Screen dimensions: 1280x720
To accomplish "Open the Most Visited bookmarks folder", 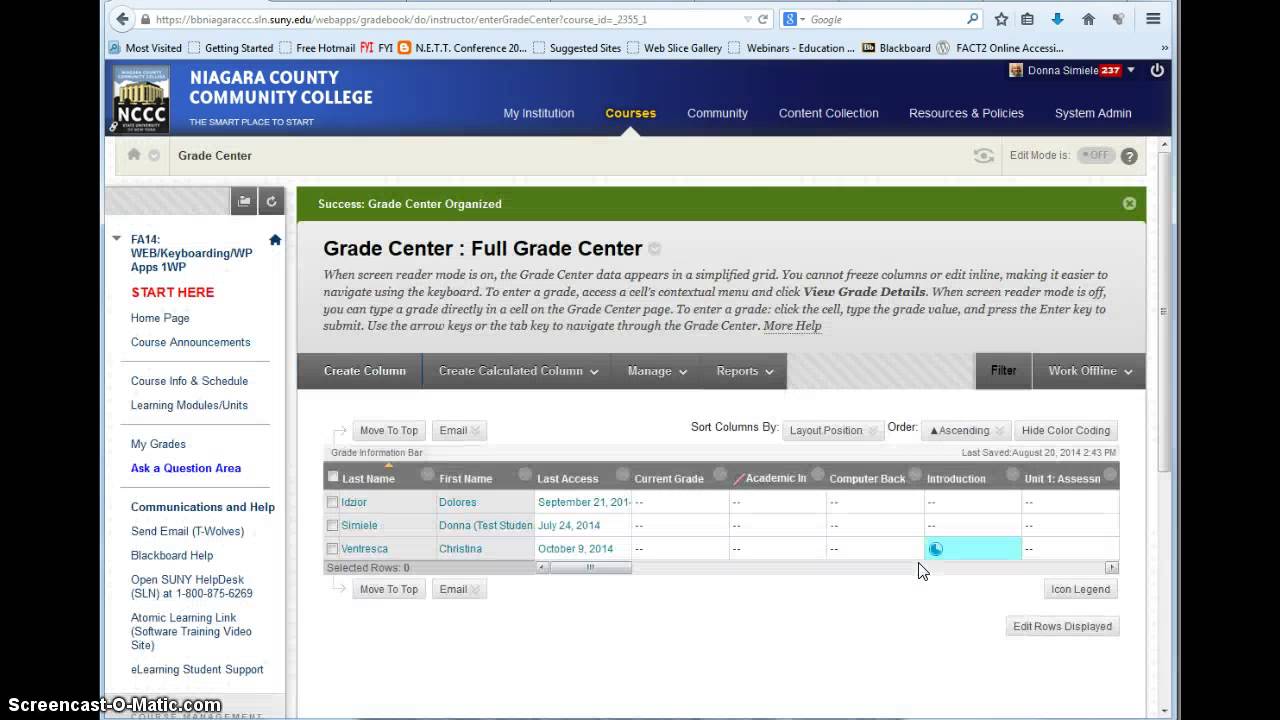I will [x=145, y=47].
